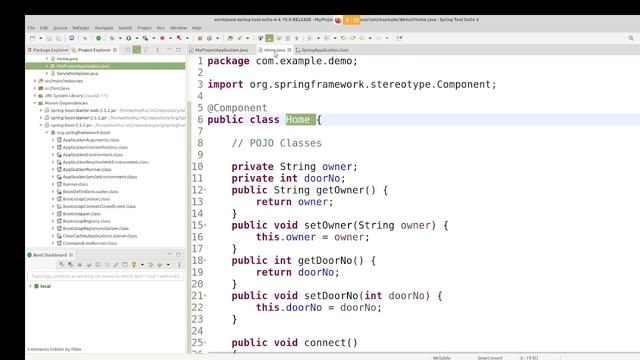Open the Source menu

coord(60,28)
